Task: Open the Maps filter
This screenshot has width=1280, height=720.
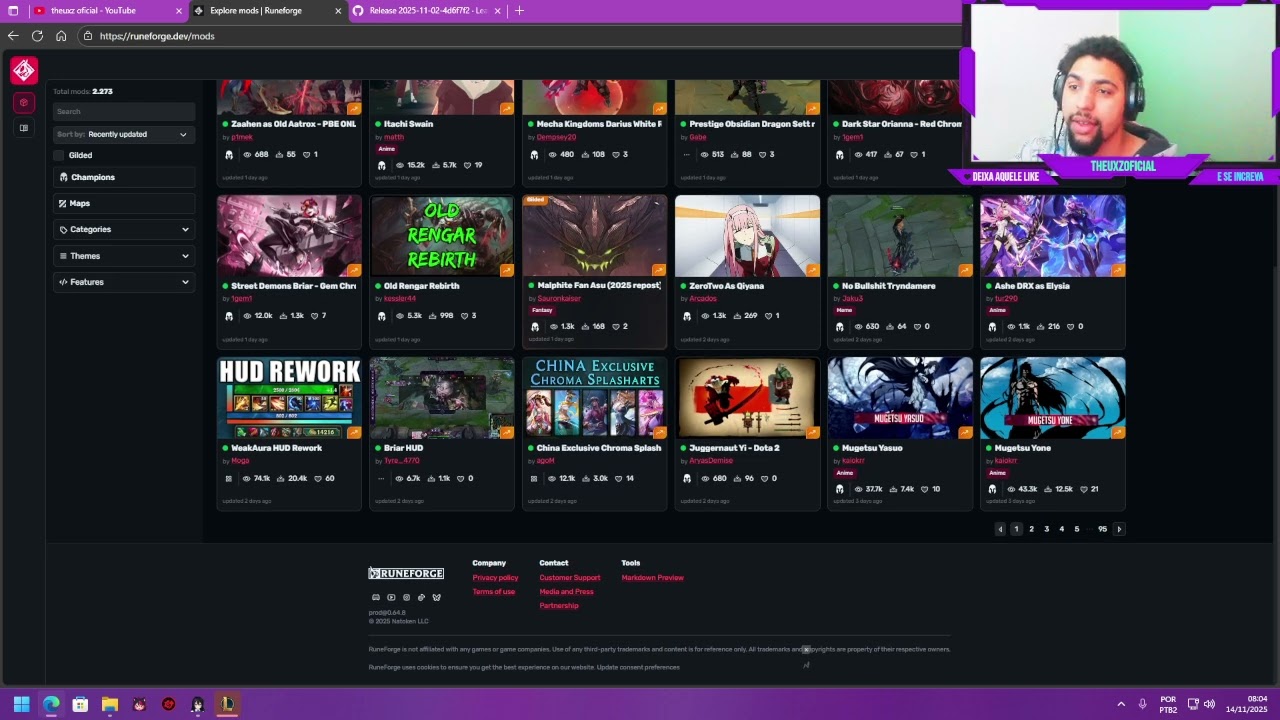Action: tap(124, 203)
